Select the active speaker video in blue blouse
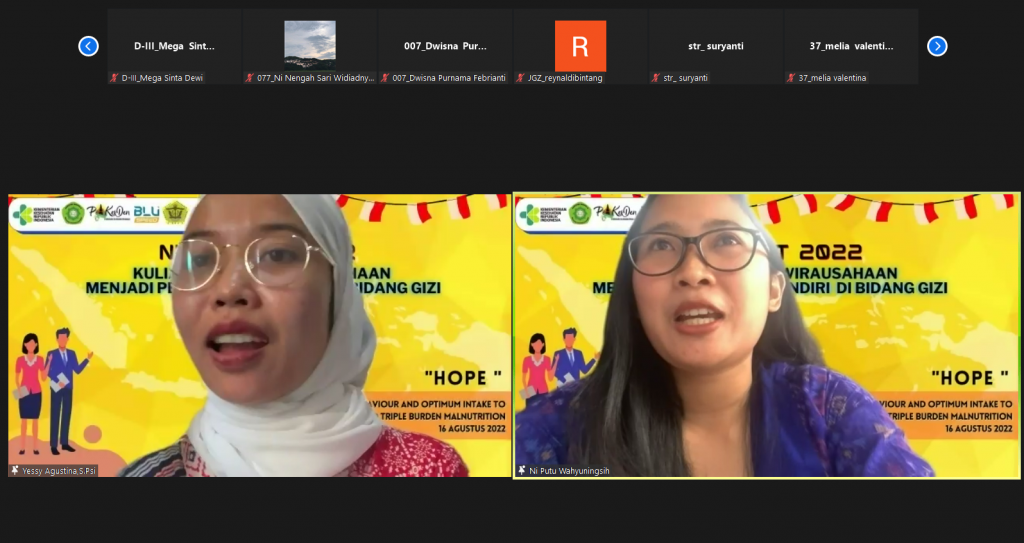 [767, 335]
